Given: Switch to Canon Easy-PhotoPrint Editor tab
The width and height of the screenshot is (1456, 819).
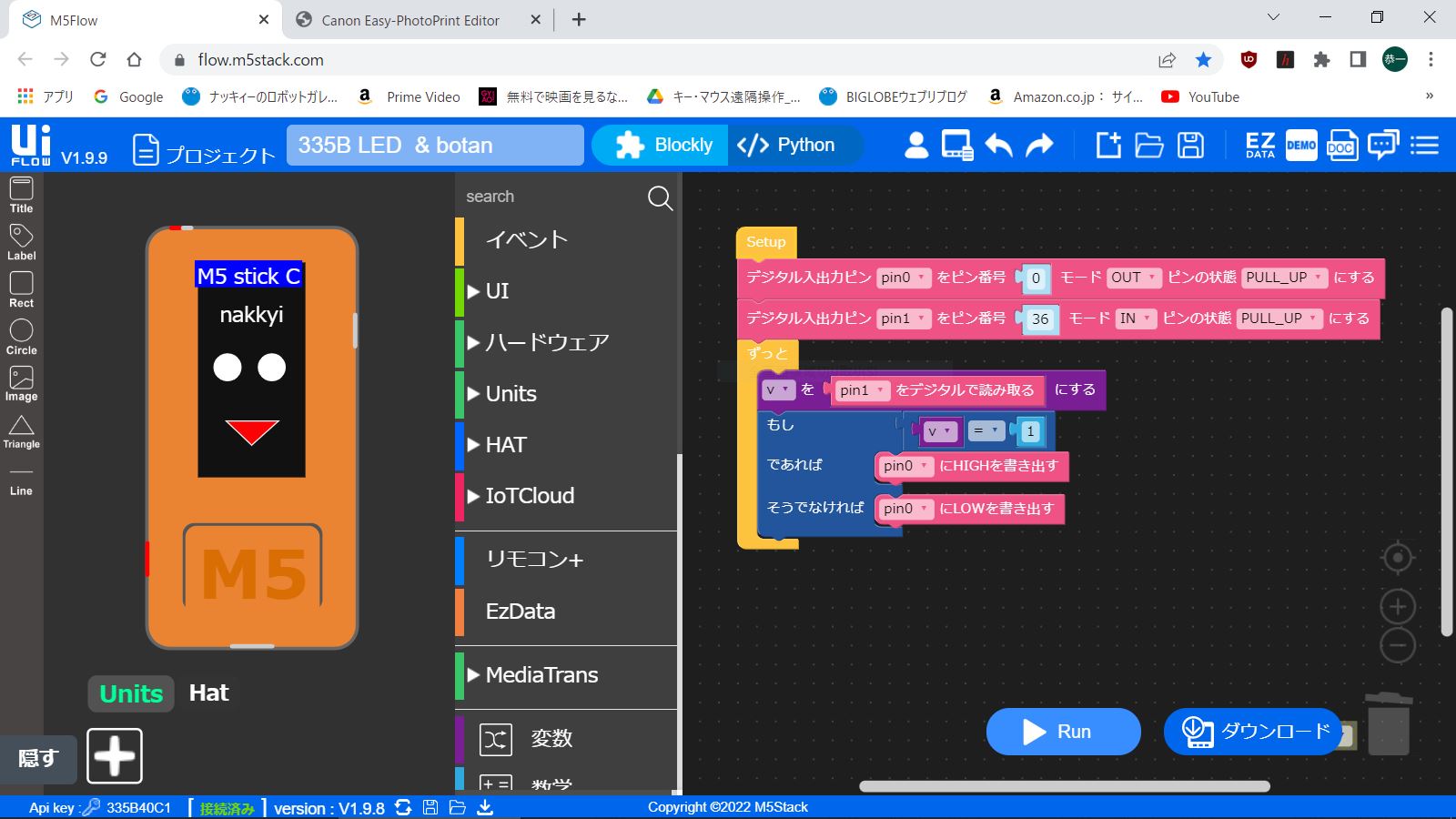Looking at the screenshot, I should tap(410, 20).
